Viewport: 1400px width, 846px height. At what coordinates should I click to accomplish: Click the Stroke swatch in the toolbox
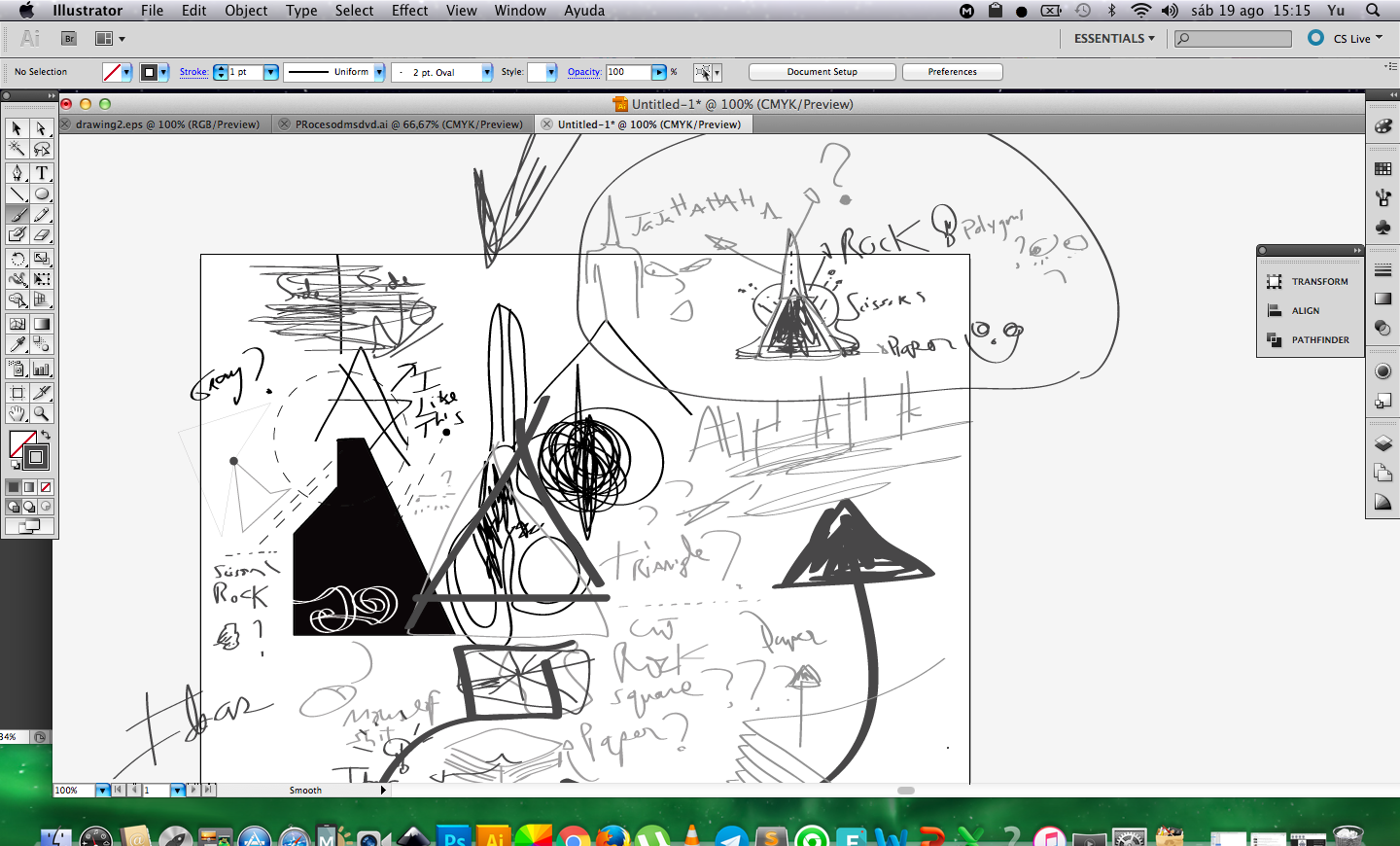pos(36,457)
